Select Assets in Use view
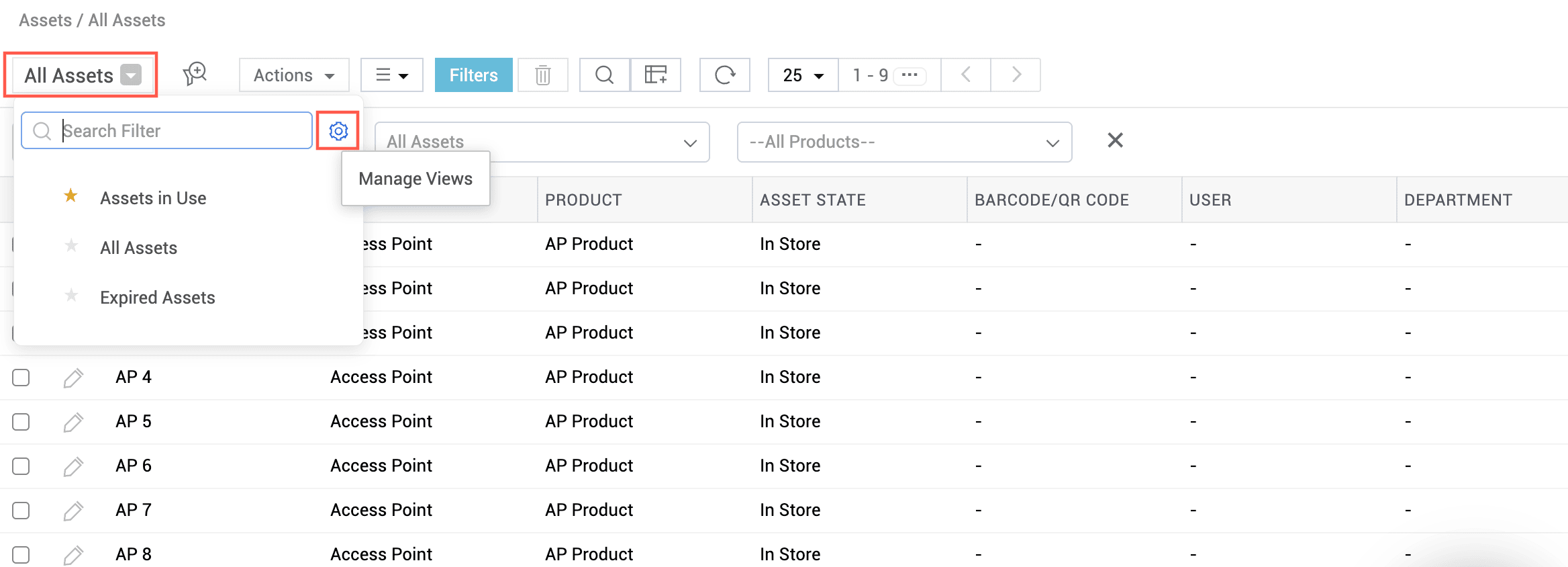Screen dimensions: 1568x567 153,198
